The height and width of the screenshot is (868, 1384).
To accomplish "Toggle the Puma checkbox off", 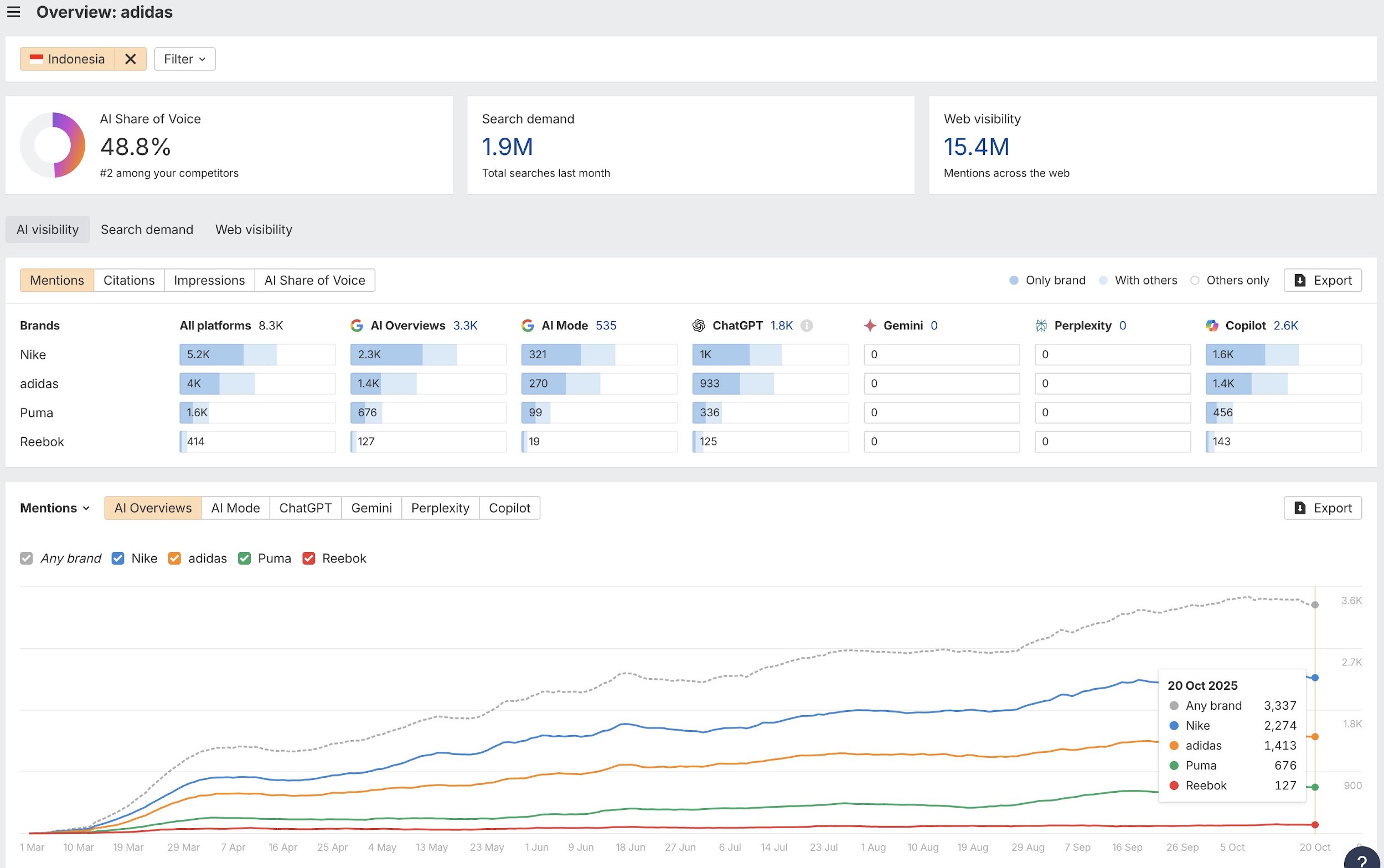I will (245, 558).
